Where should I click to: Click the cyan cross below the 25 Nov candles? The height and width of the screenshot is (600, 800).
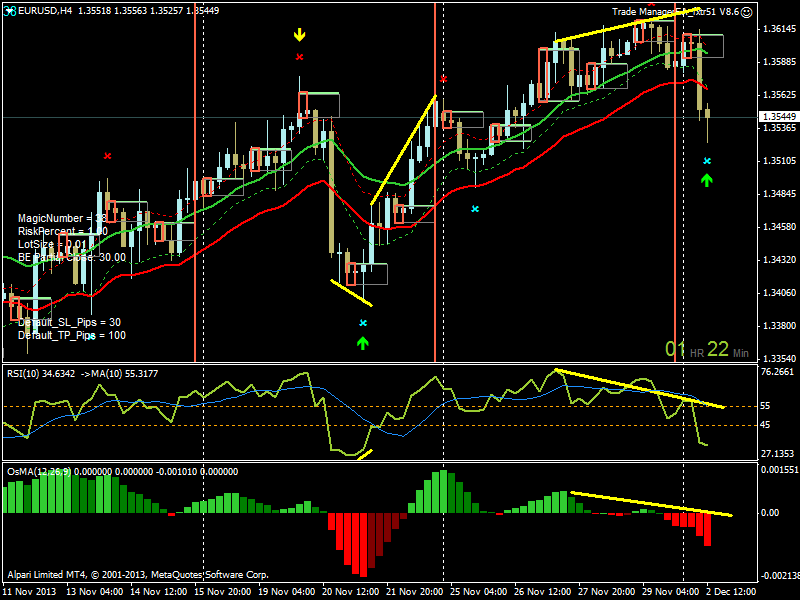(x=475, y=209)
